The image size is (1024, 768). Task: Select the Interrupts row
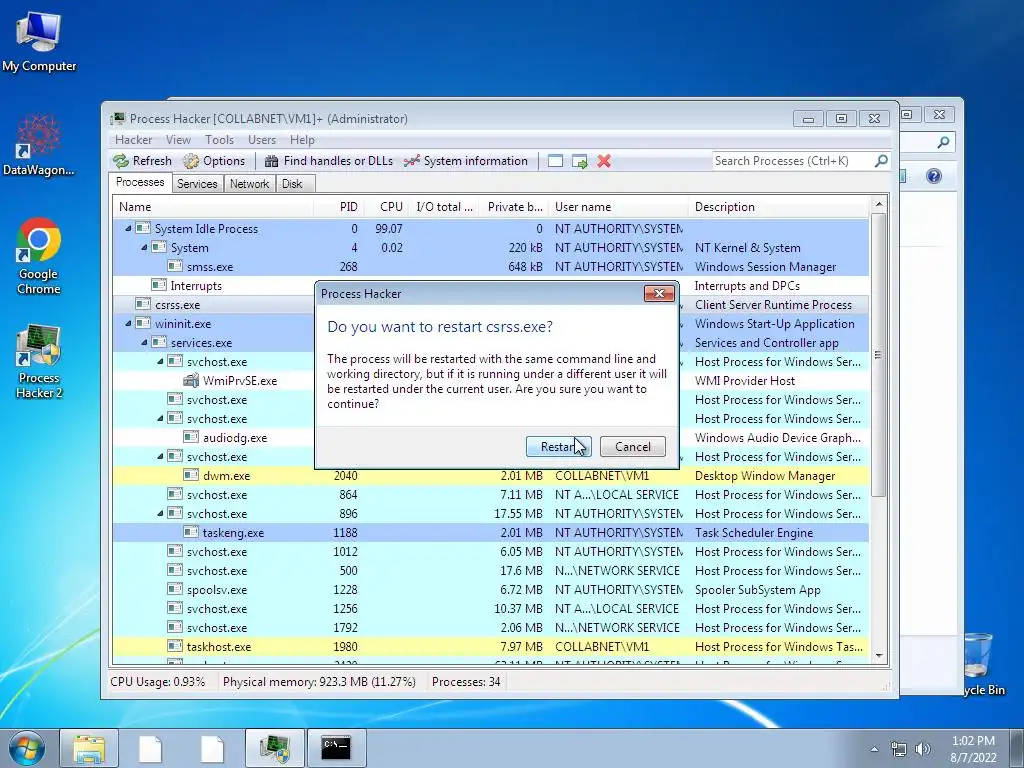[491, 285]
